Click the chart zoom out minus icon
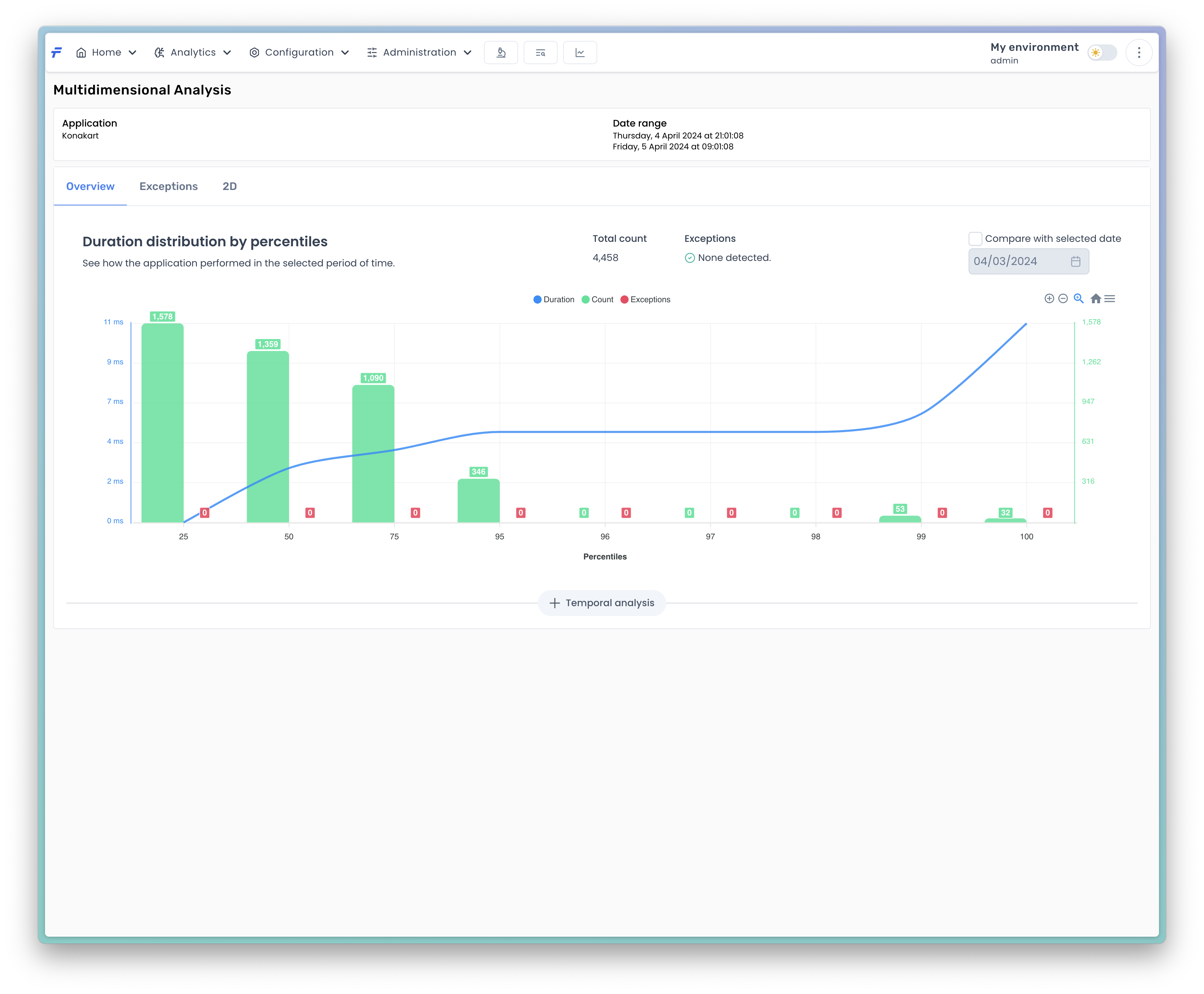The image size is (1204, 994). pos(1062,298)
